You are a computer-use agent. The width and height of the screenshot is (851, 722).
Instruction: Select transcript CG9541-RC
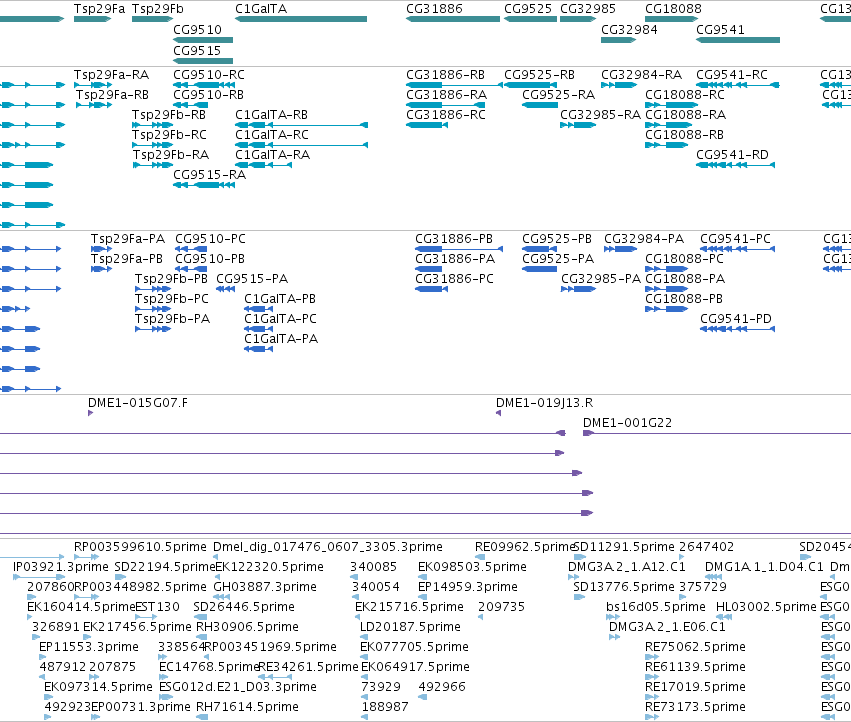point(732,75)
